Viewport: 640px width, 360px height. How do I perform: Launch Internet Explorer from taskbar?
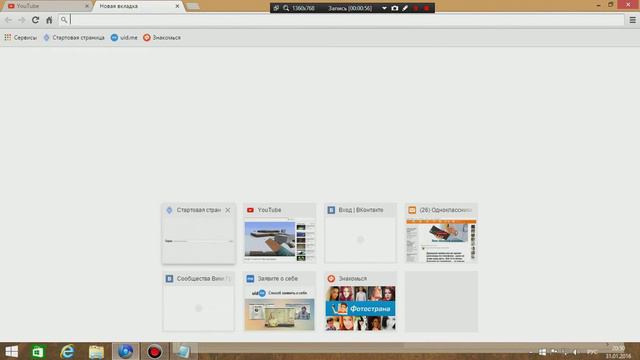67,351
